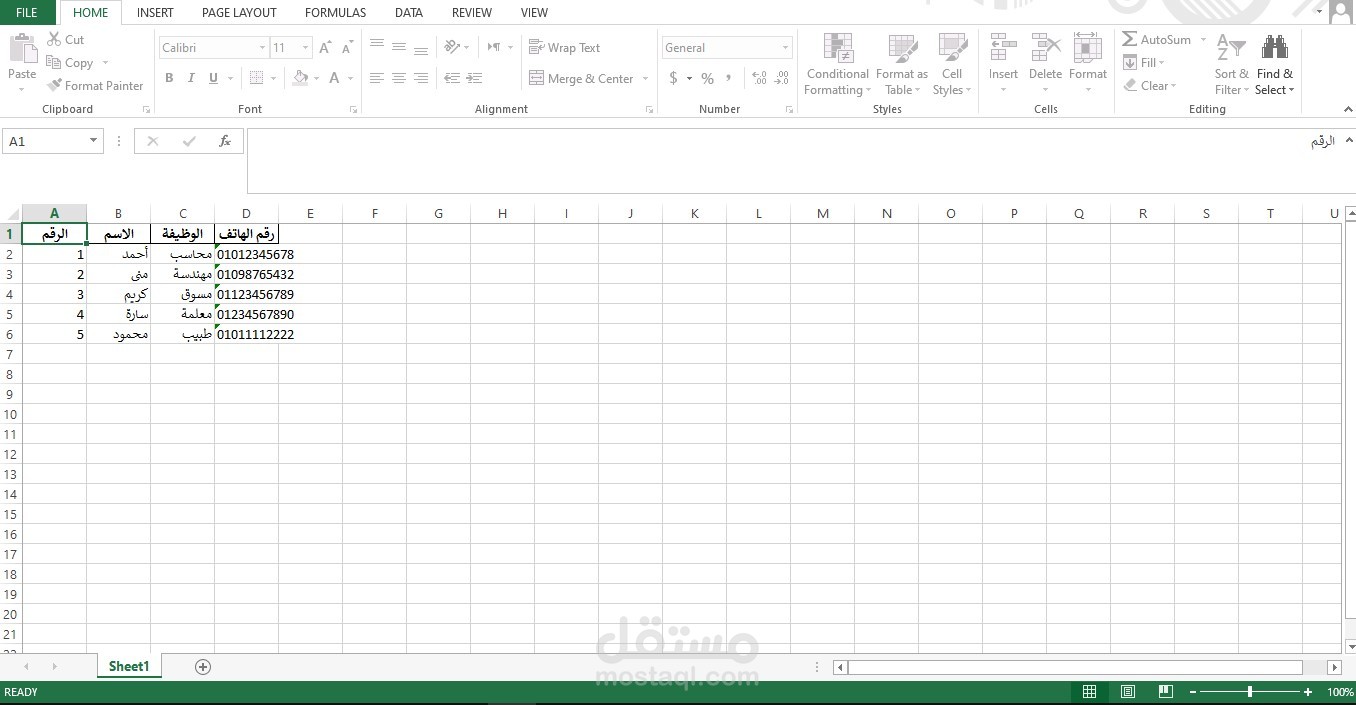Apply accounting dollar format
Screen dimensions: 1356x705
point(674,78)
